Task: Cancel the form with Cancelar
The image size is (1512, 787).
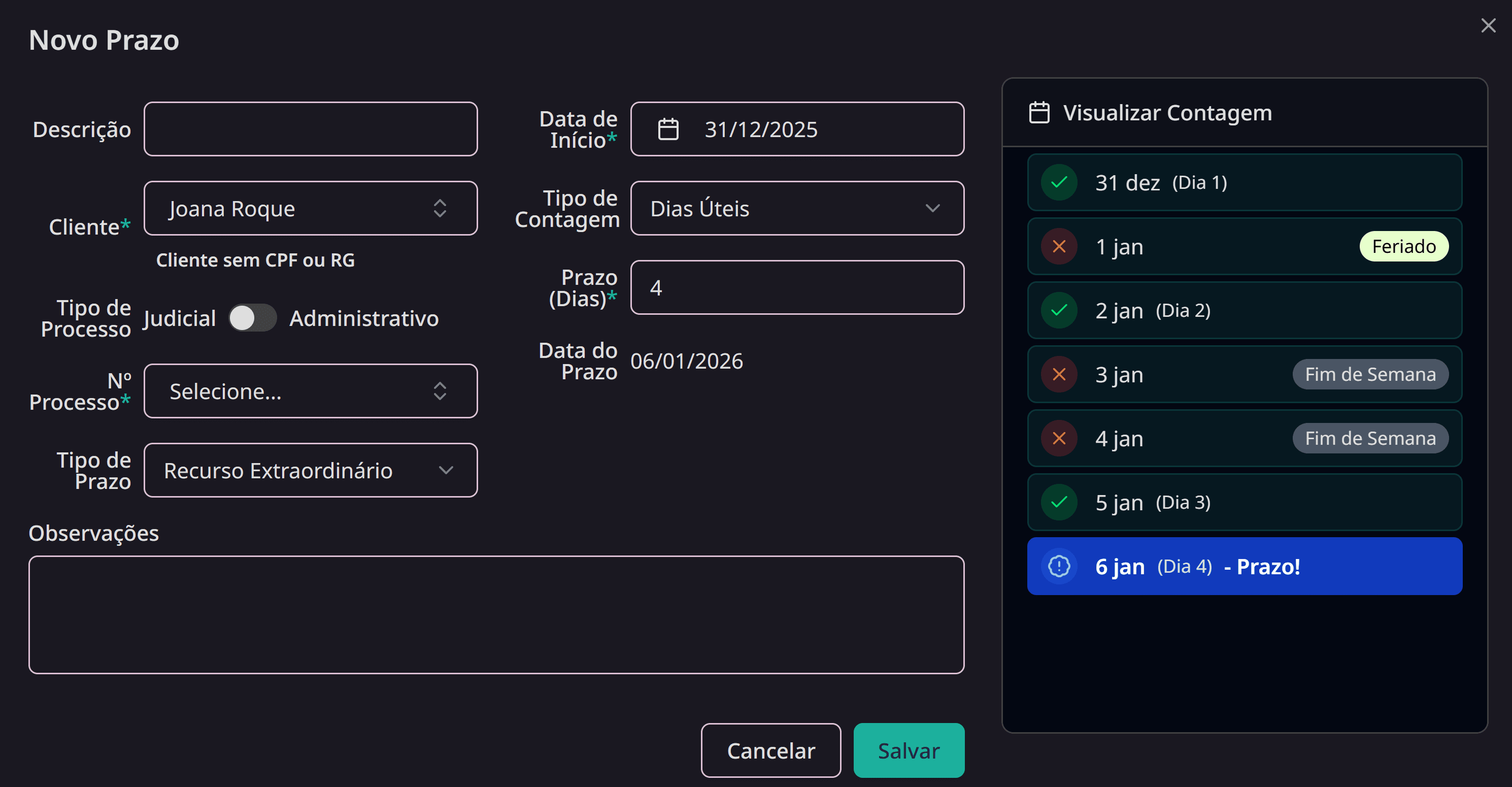Action: coord(771,750)
